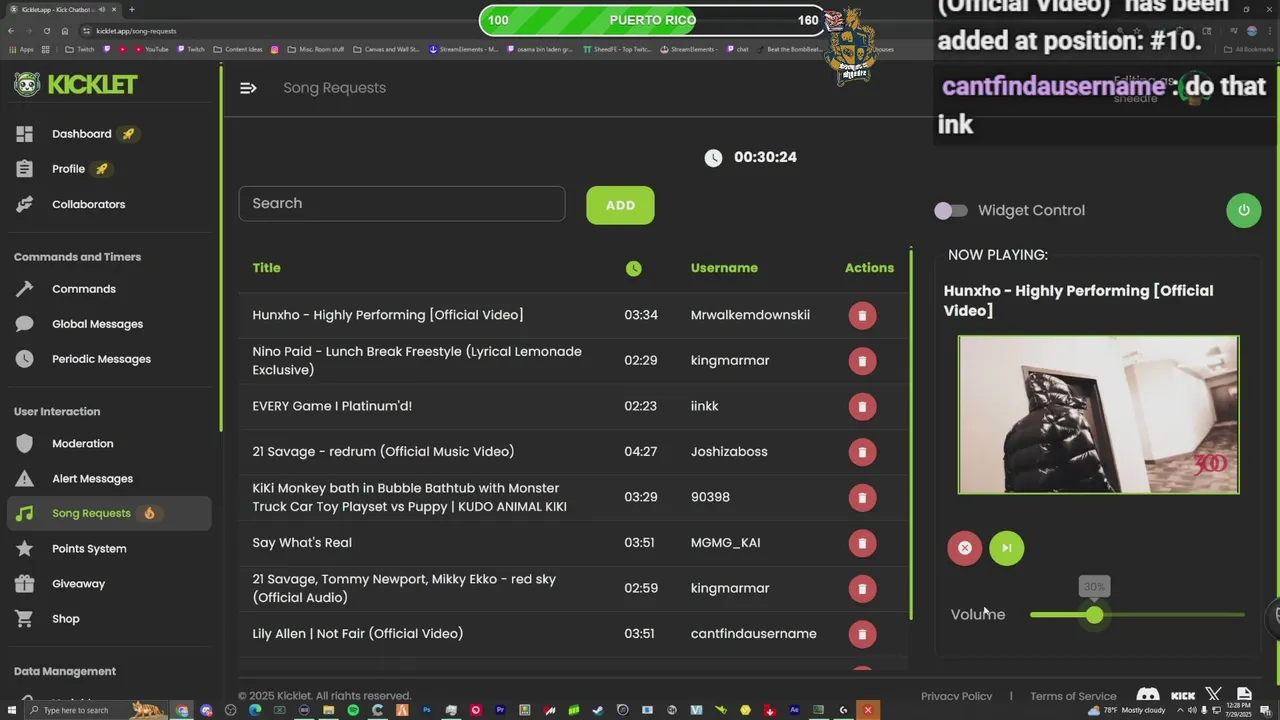Viewport: 1280px width, 720px height.
Task: Click username cantfindausername in list
Action: click(753, 634)
